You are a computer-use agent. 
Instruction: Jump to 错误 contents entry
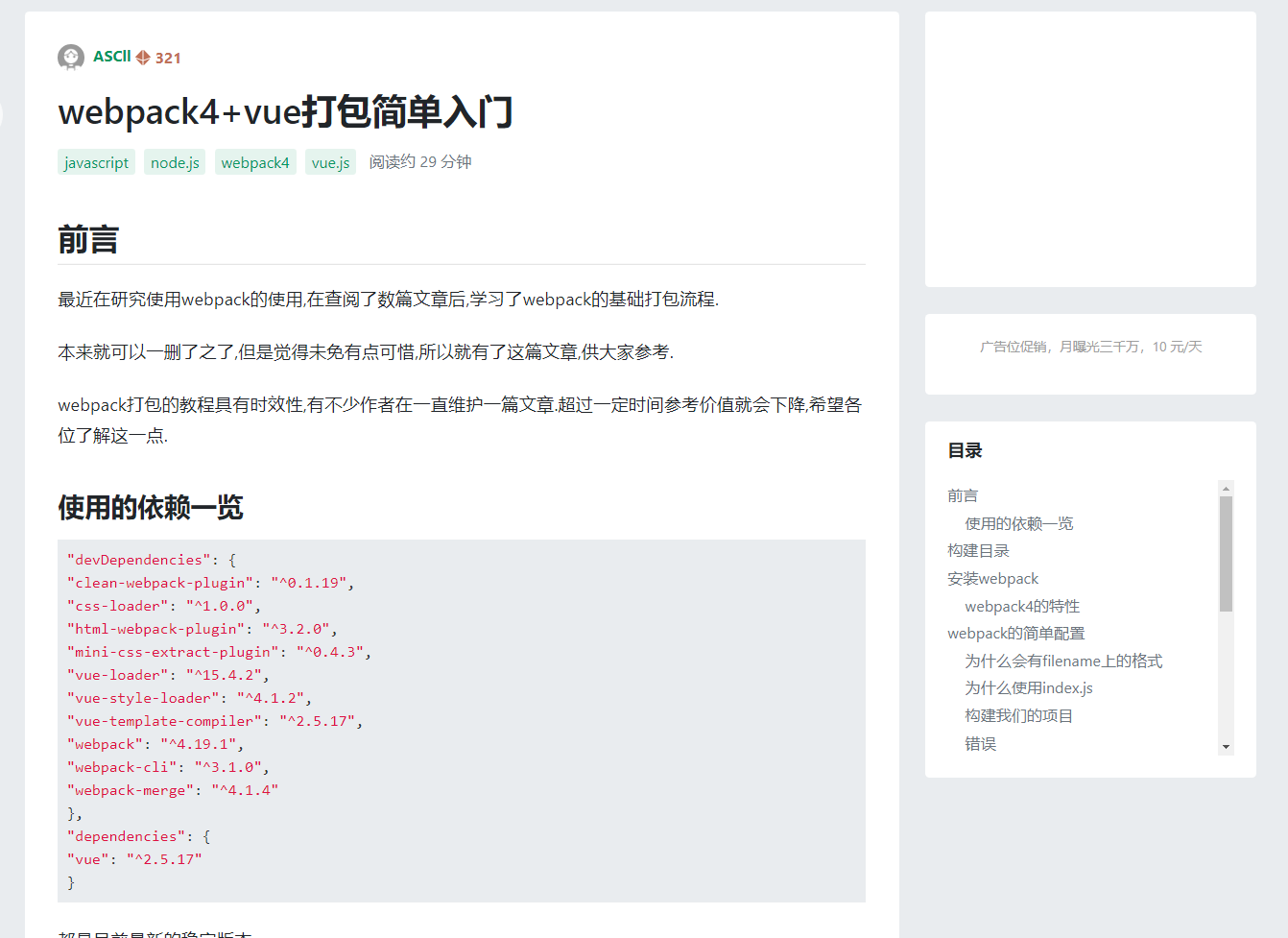point(980,744)
